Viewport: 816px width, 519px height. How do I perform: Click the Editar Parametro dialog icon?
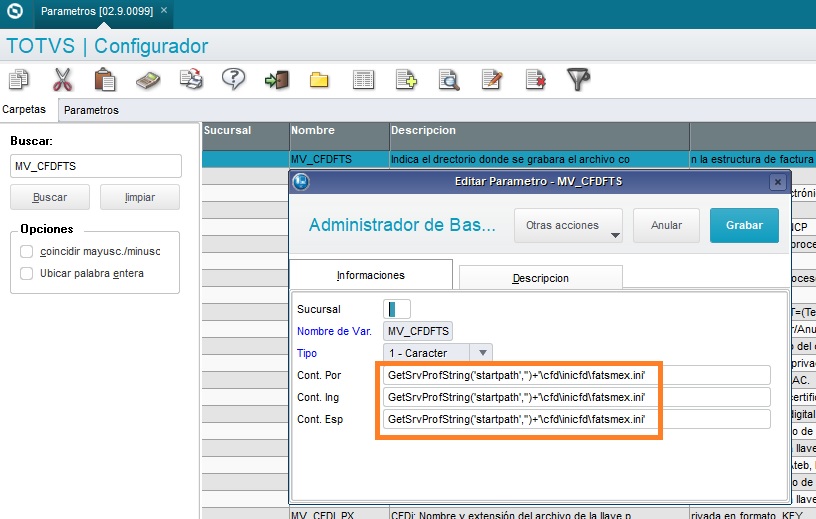pos(301,182)
